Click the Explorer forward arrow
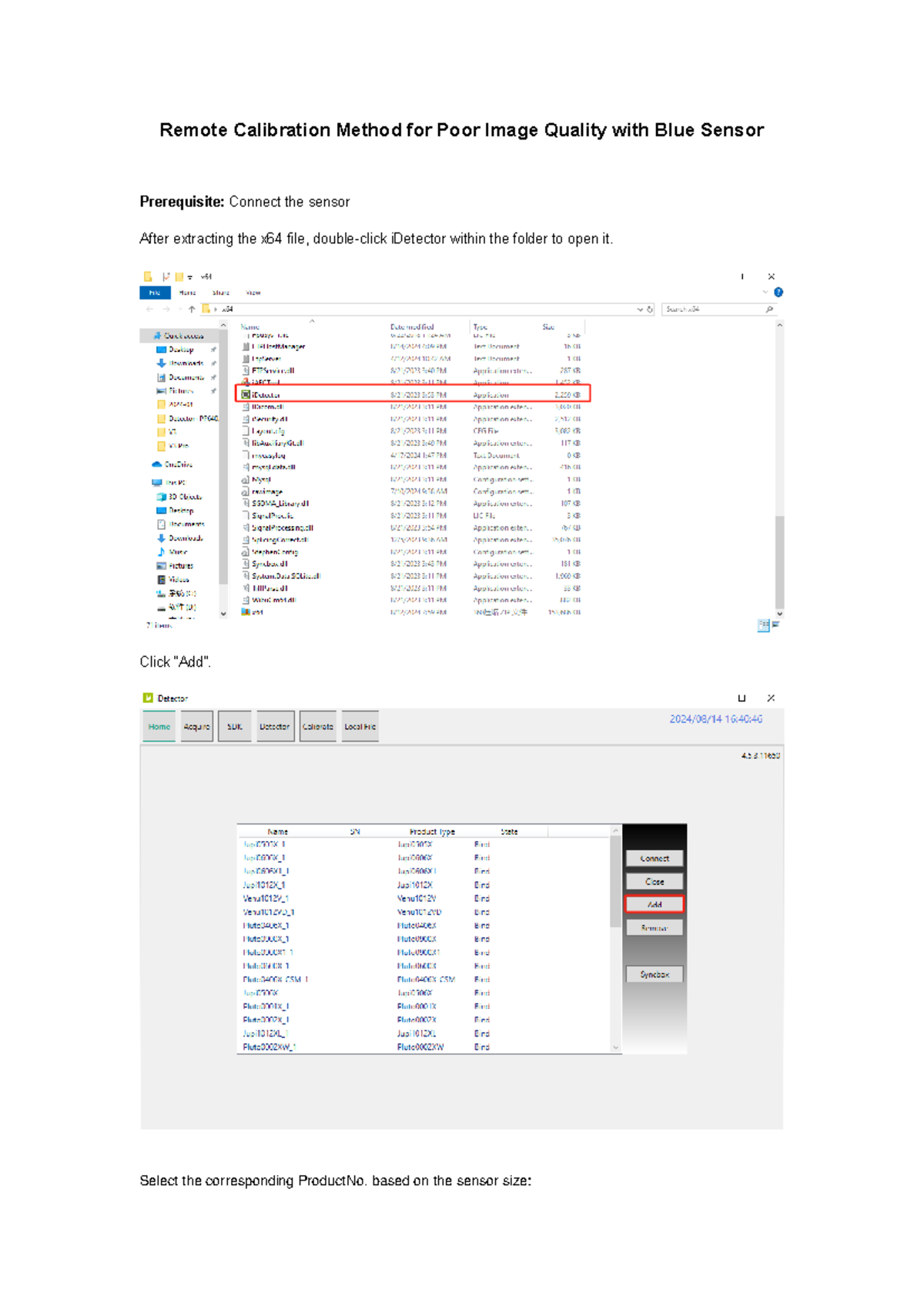The width and height of the screenshot is (924, 1306). point(166,310)
